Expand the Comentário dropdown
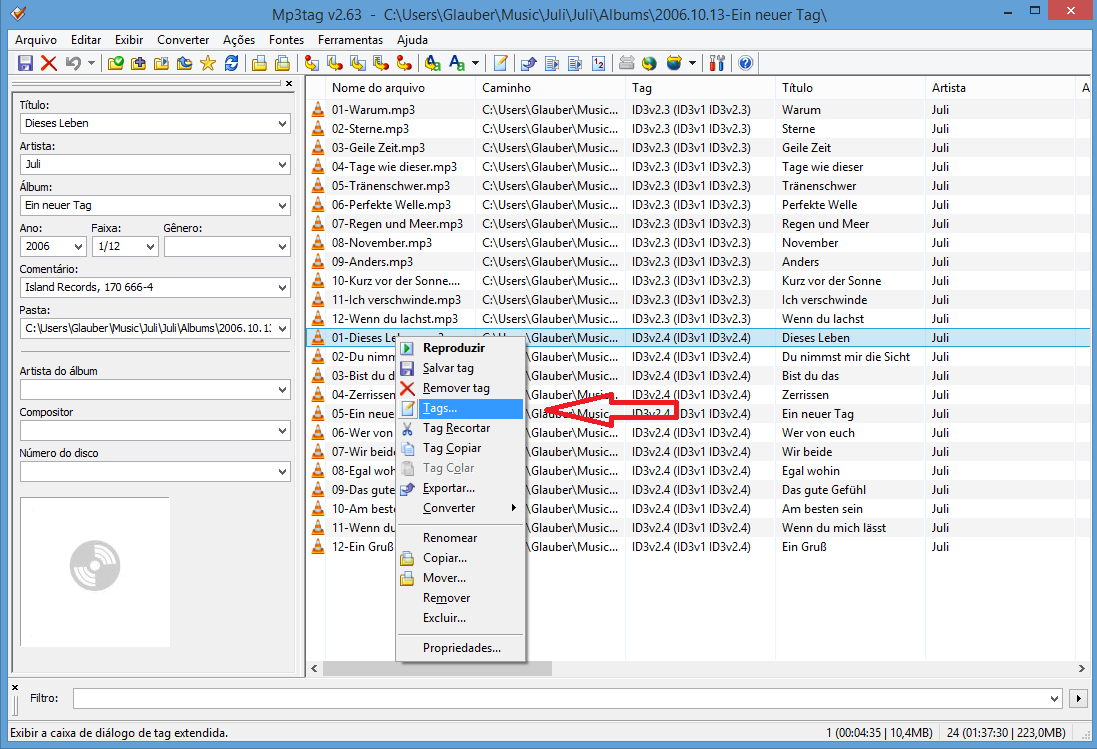The width and height of the screenshot is (1097, 749). (x=282, y=287)
